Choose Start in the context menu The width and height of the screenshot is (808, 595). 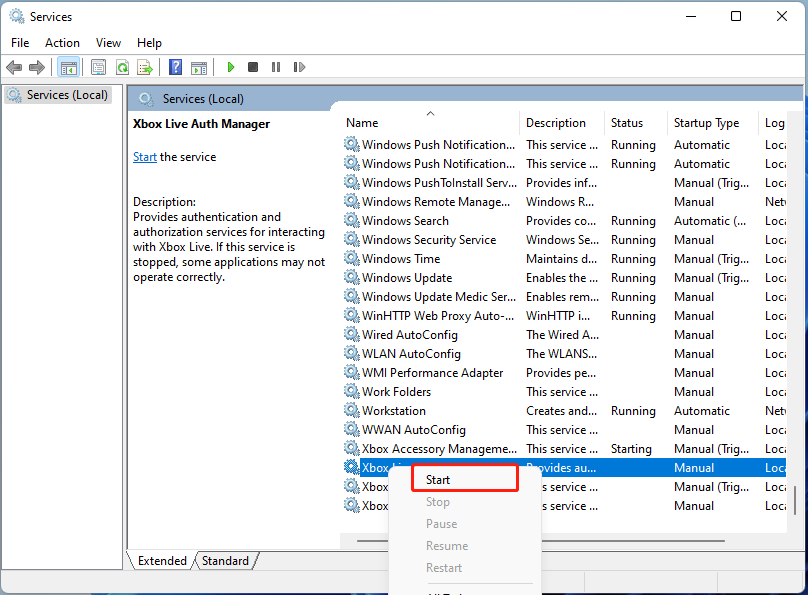coord(438,480)
